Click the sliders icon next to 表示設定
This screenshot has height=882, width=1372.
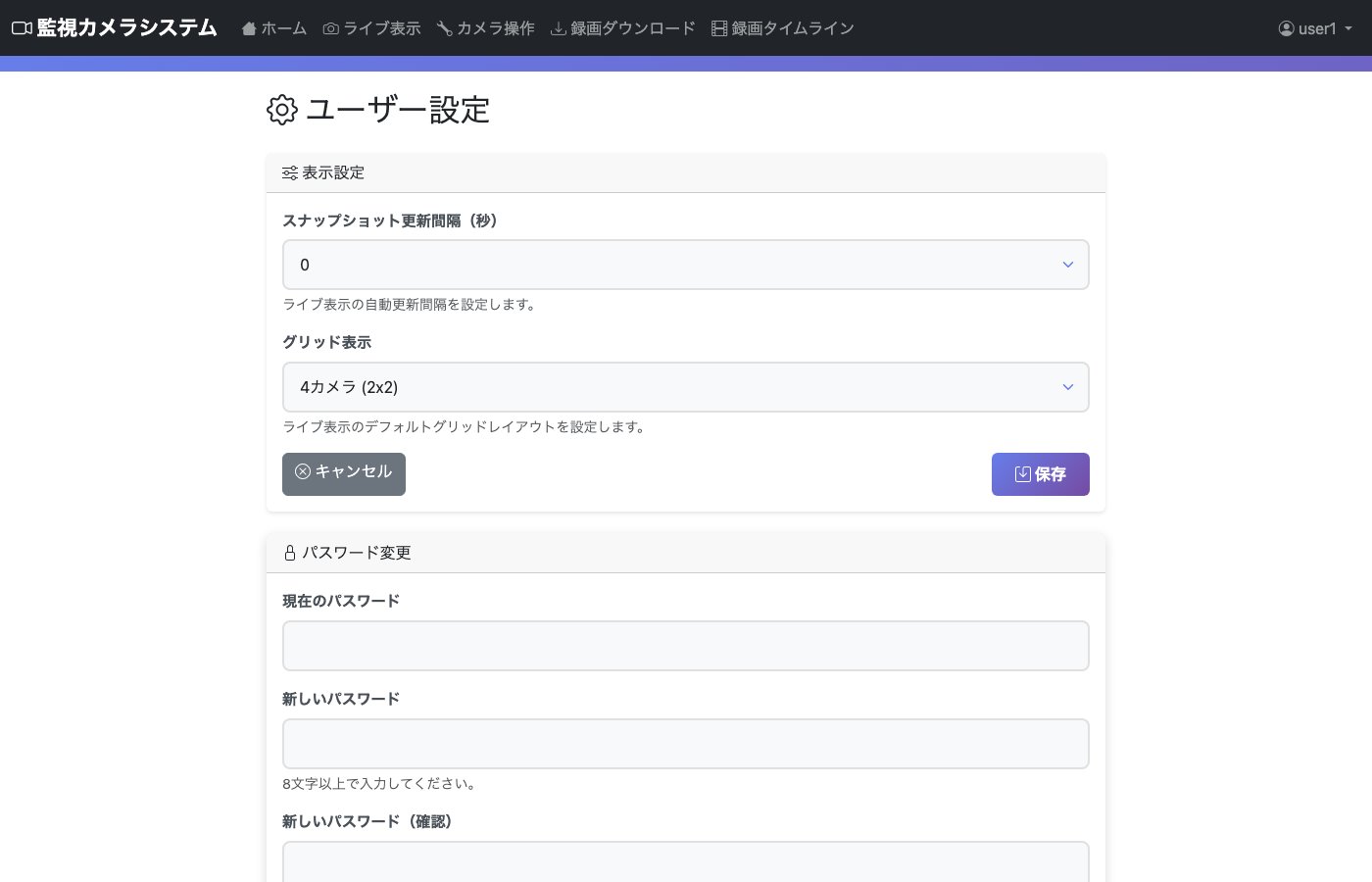(290, 172)
